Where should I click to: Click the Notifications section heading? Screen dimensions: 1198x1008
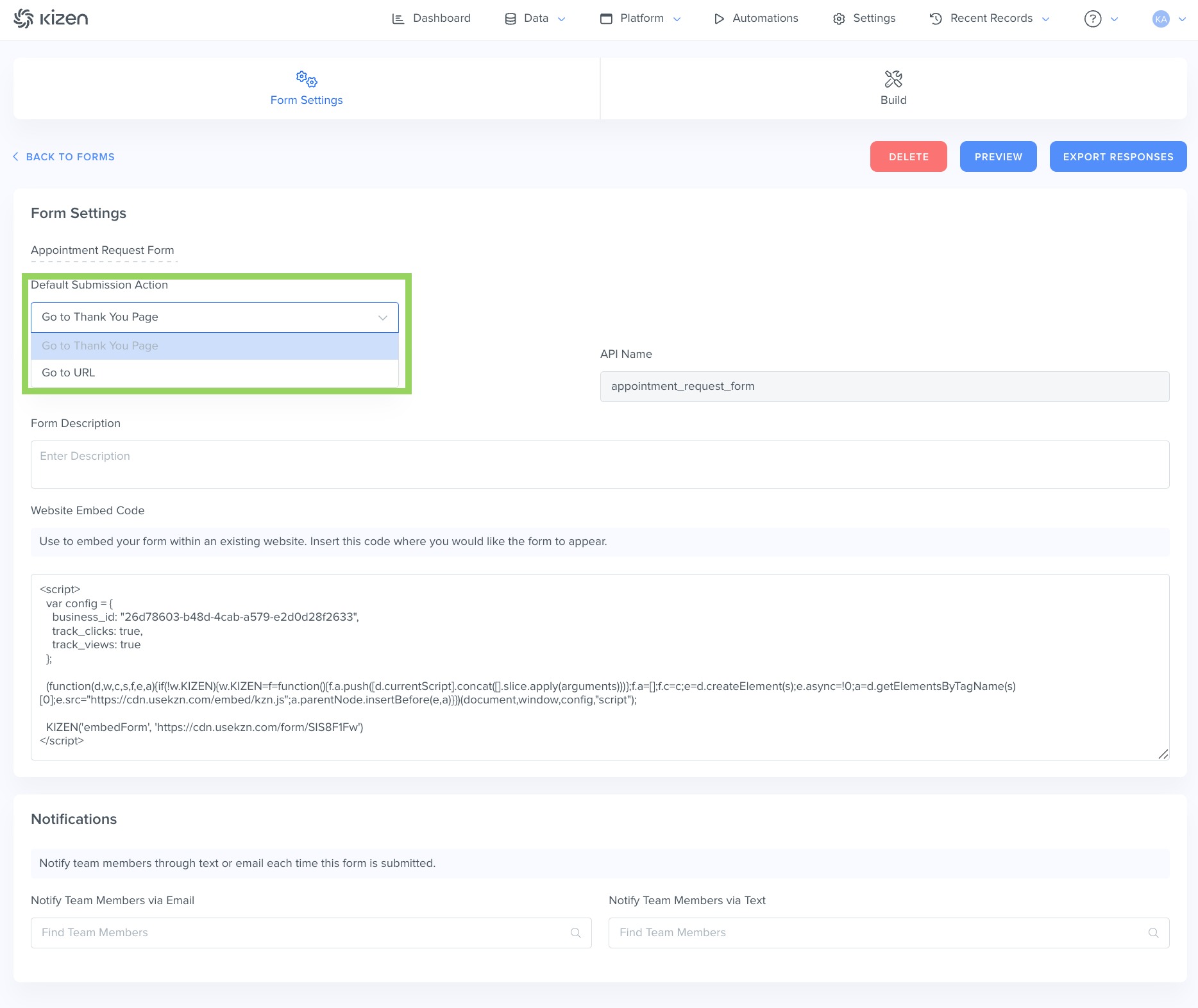(x=74, y=819)
